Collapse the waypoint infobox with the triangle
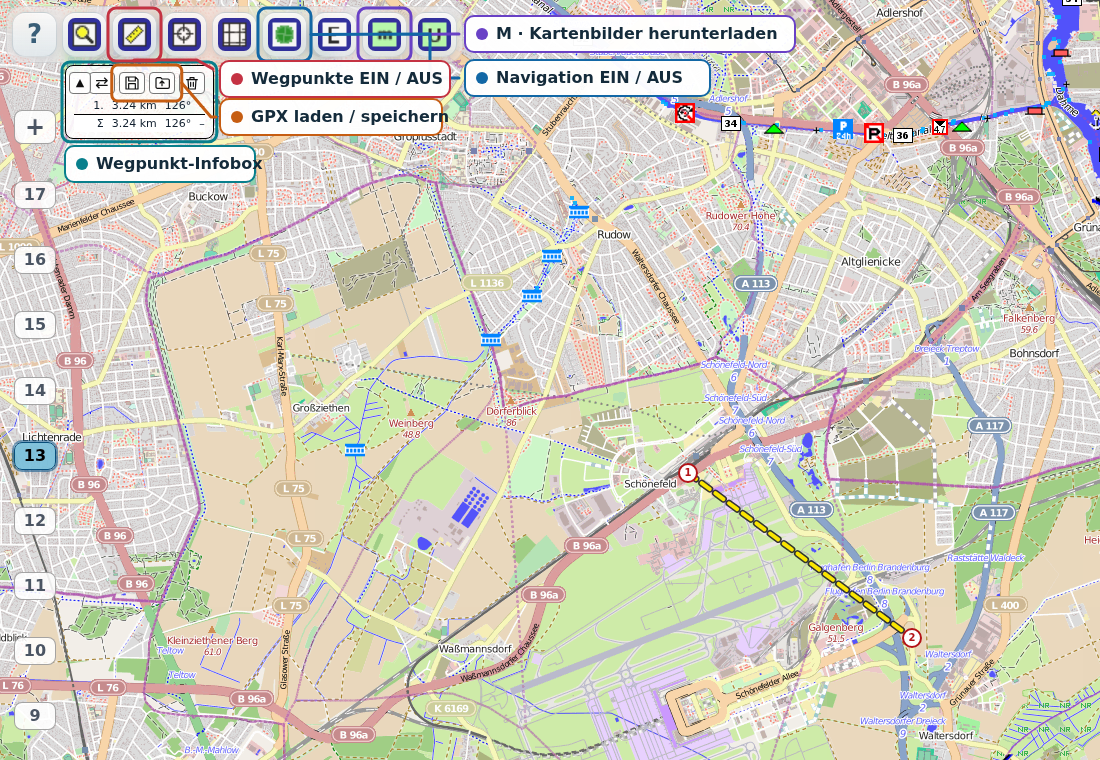1100x760 pixels. [80, 83]
